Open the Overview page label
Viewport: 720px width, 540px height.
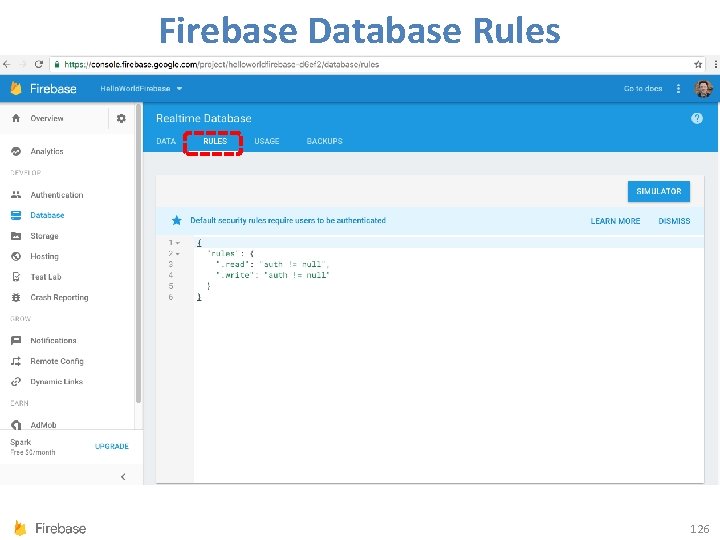(47, 118)
